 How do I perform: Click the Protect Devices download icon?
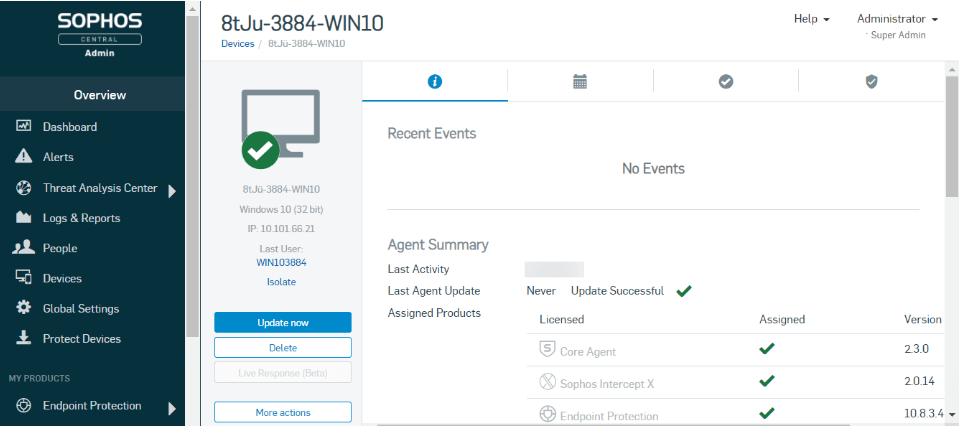(x=24, y=339)
